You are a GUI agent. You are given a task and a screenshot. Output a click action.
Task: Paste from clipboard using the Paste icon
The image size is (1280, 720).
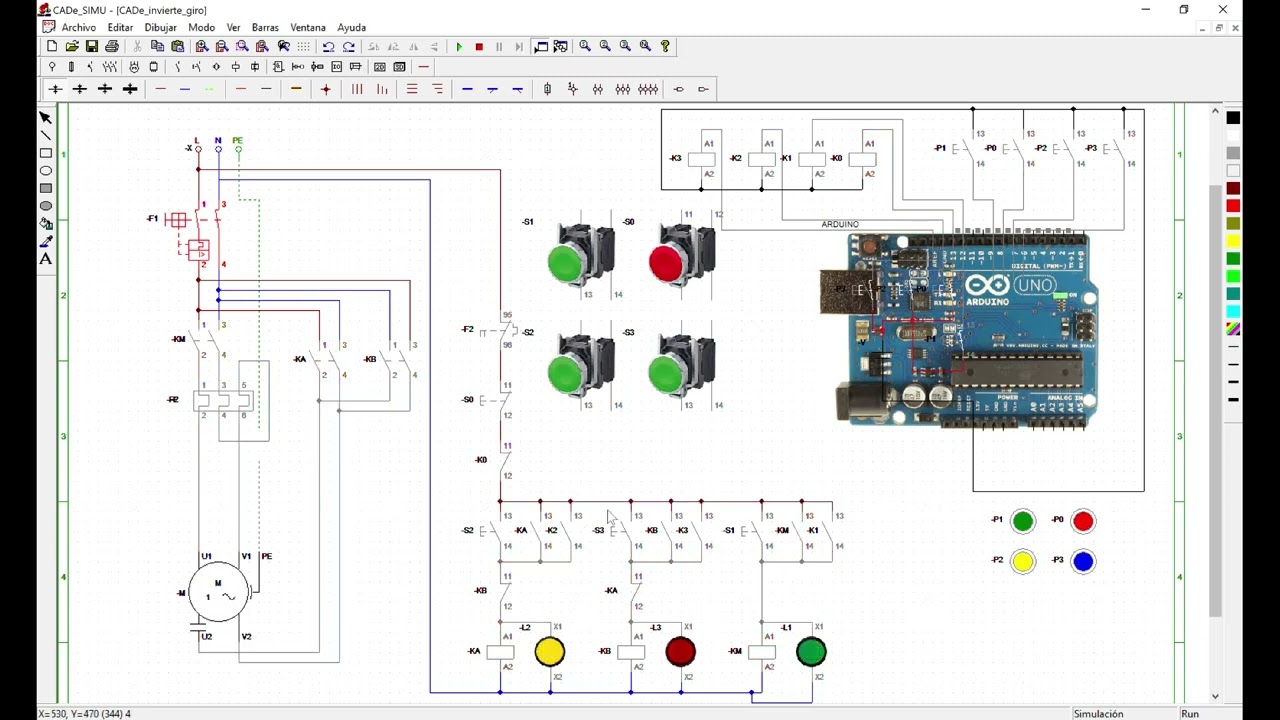[178, 46]
